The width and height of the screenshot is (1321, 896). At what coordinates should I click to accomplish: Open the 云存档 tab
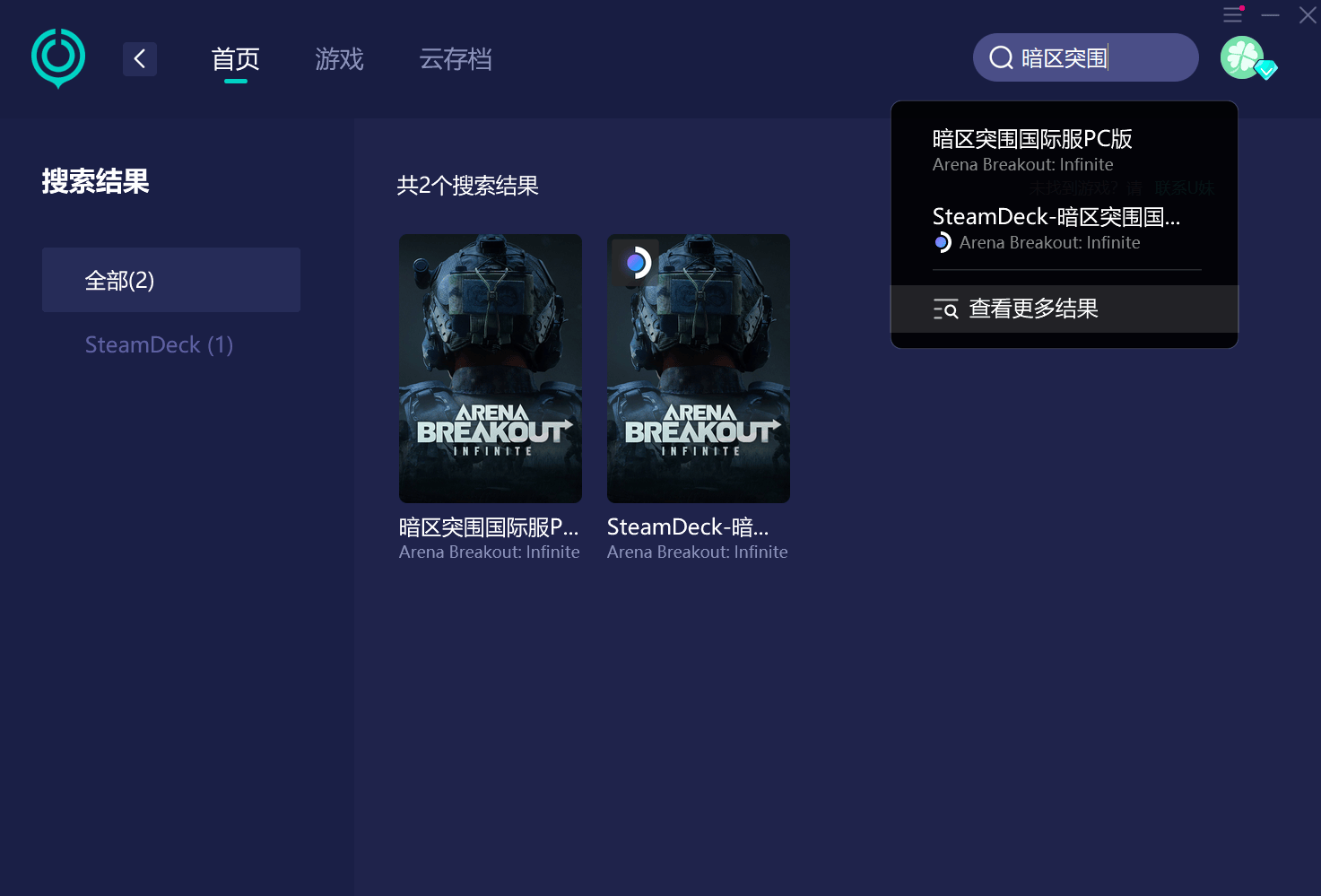(456, 59)
